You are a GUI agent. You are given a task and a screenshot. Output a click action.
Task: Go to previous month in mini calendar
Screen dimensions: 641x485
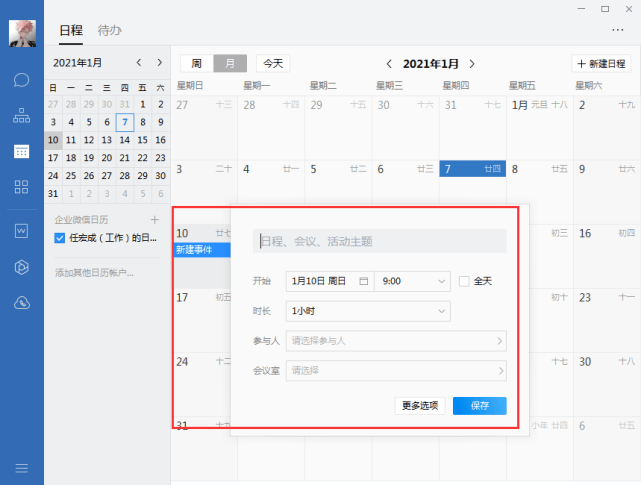139,63
